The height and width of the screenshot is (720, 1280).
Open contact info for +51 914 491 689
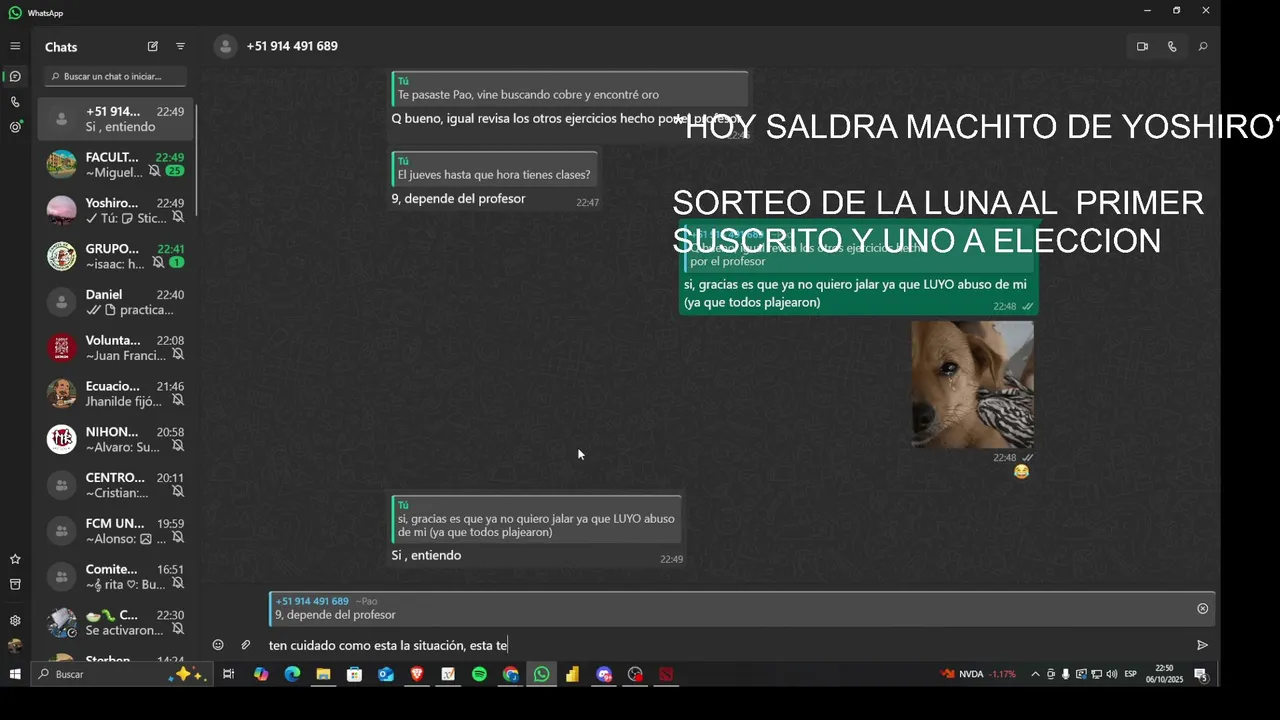tap(292, 46)
